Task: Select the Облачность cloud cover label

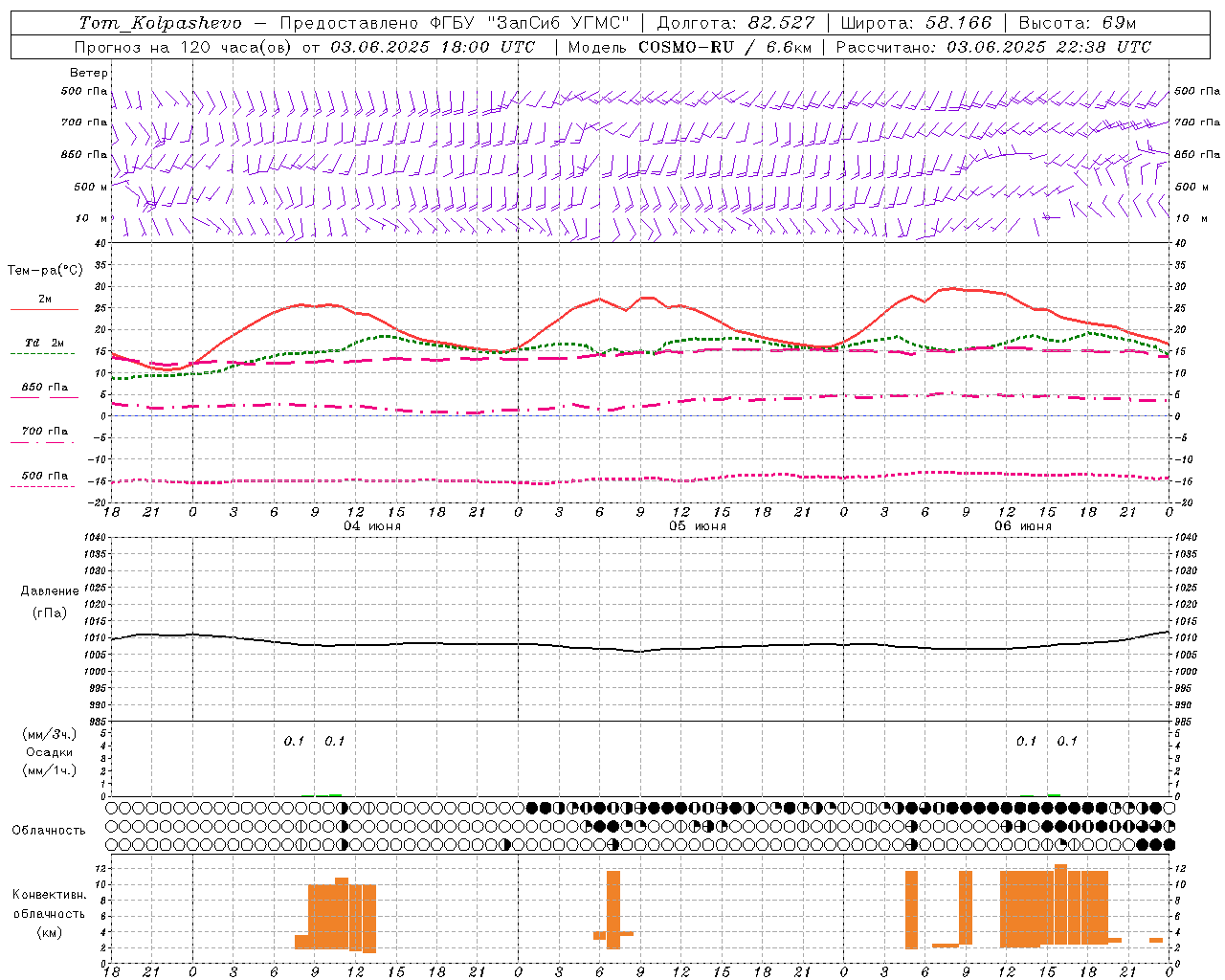Action: pos(49,830)
